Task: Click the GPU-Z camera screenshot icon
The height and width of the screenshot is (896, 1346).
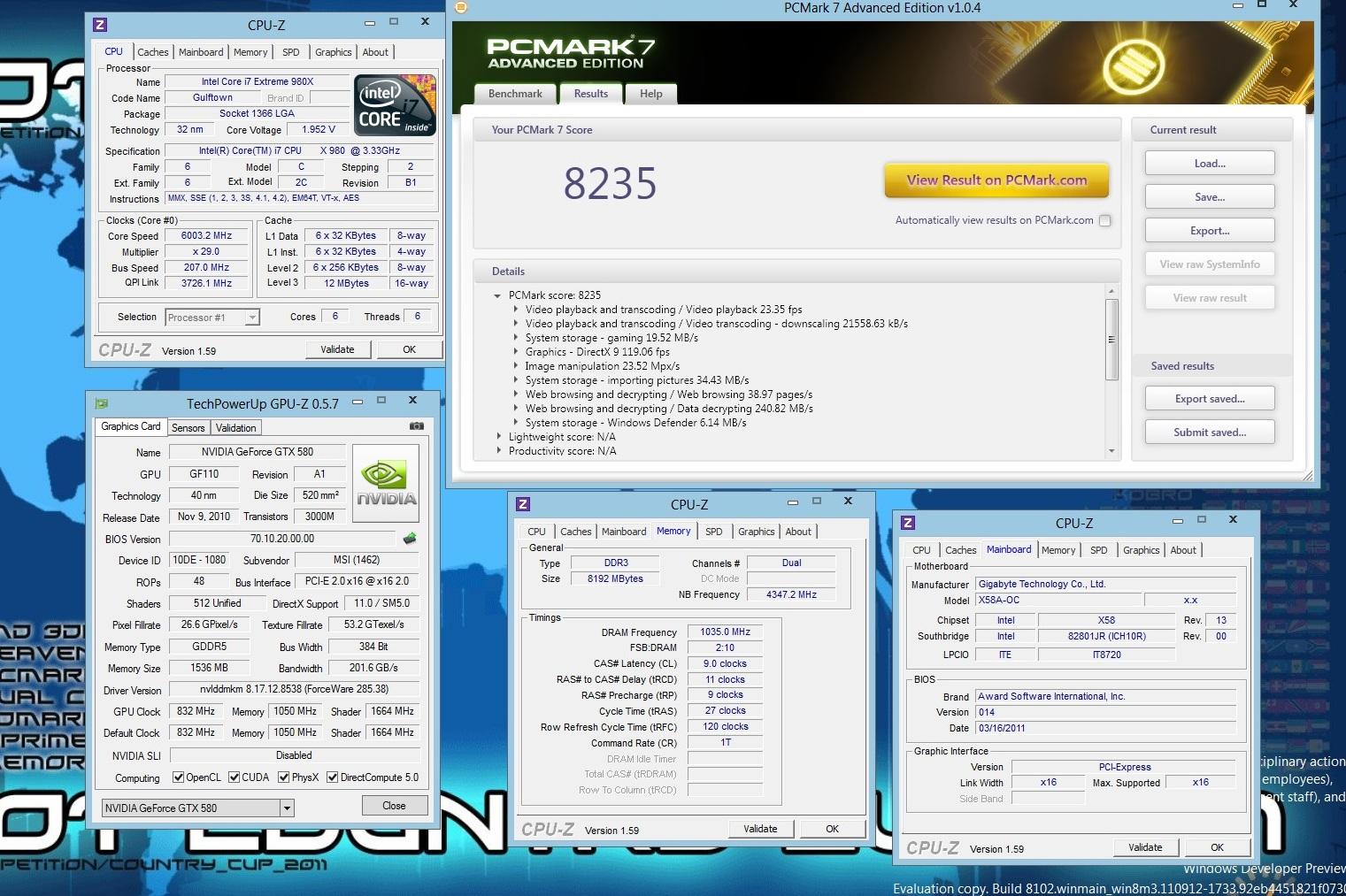Action: tap(417, 426)
